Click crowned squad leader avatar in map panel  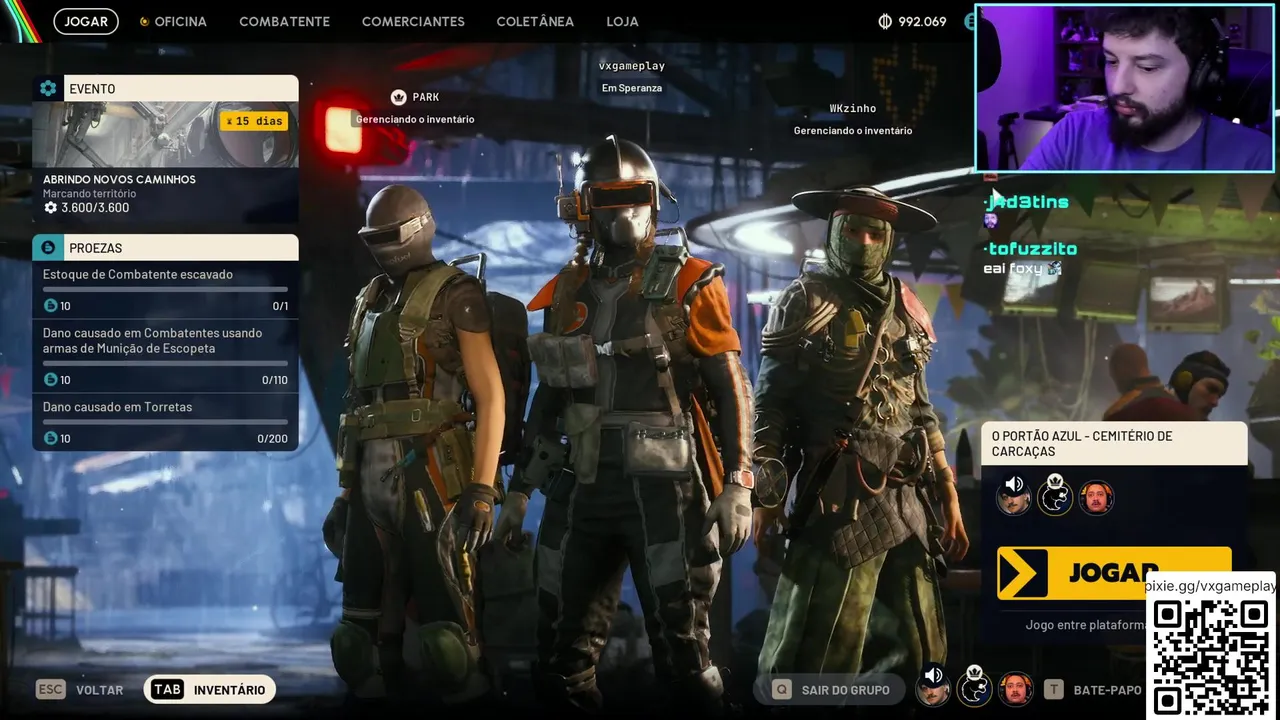click(1055, 495)
